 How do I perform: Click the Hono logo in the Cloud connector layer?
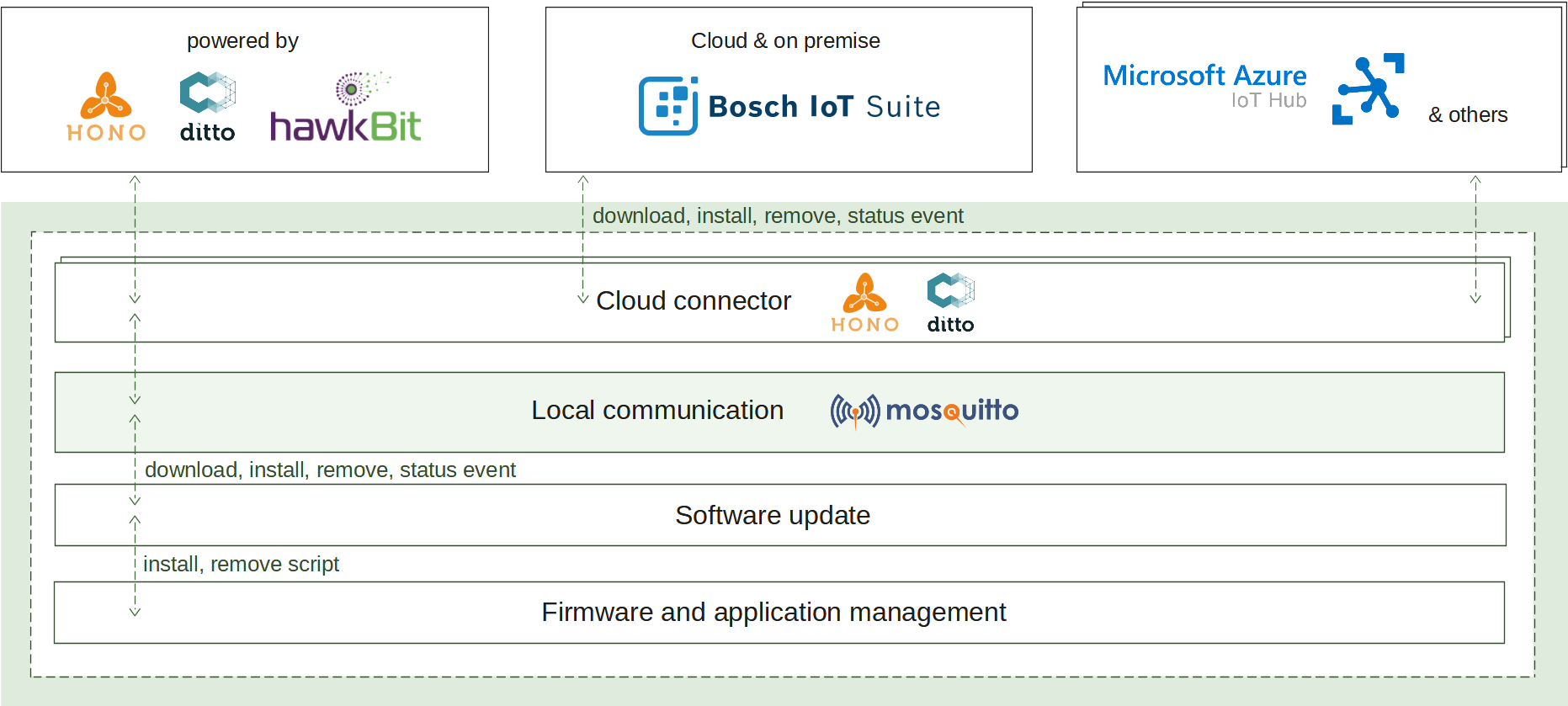(865, 303)
